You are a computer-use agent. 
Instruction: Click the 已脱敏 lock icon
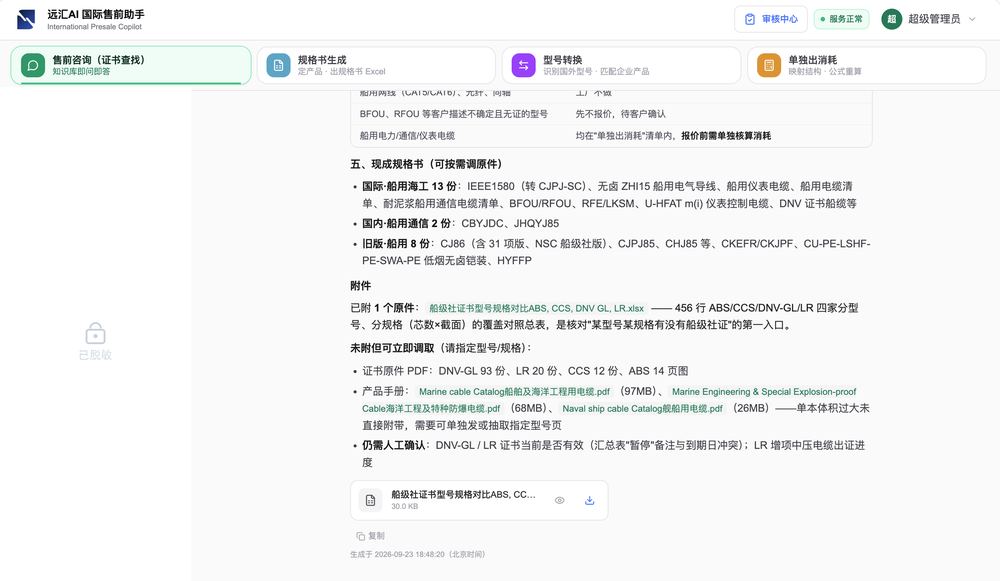click(x=95, y=333)
